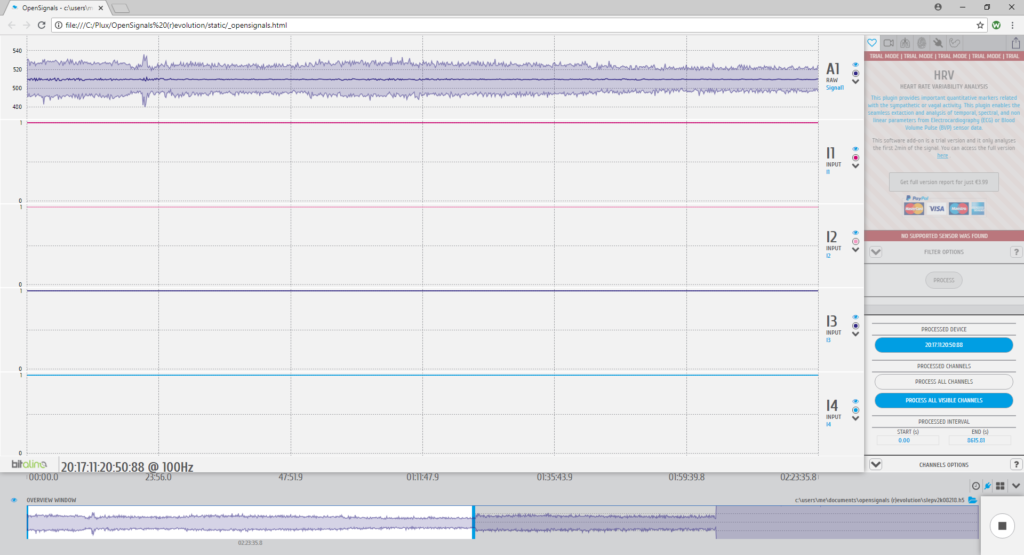This screenshot has width=1024, height=555.
Task: Expand the Filter Options section
Action: [x=876, y=252]
